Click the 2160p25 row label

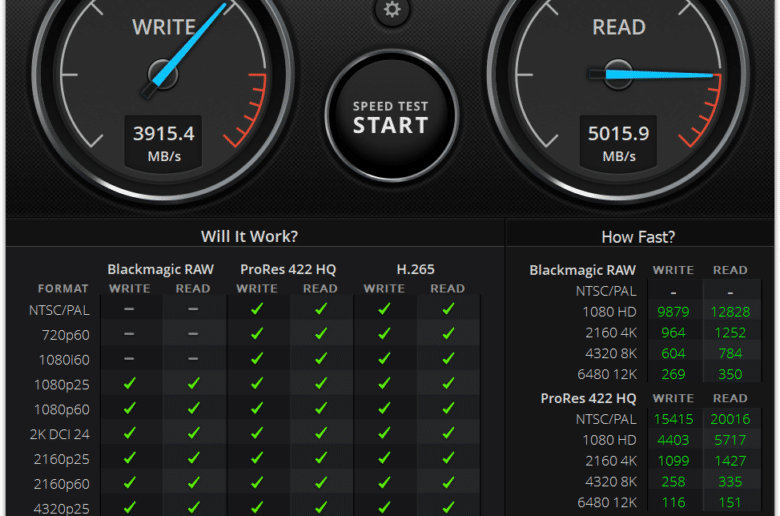[62, 459]
